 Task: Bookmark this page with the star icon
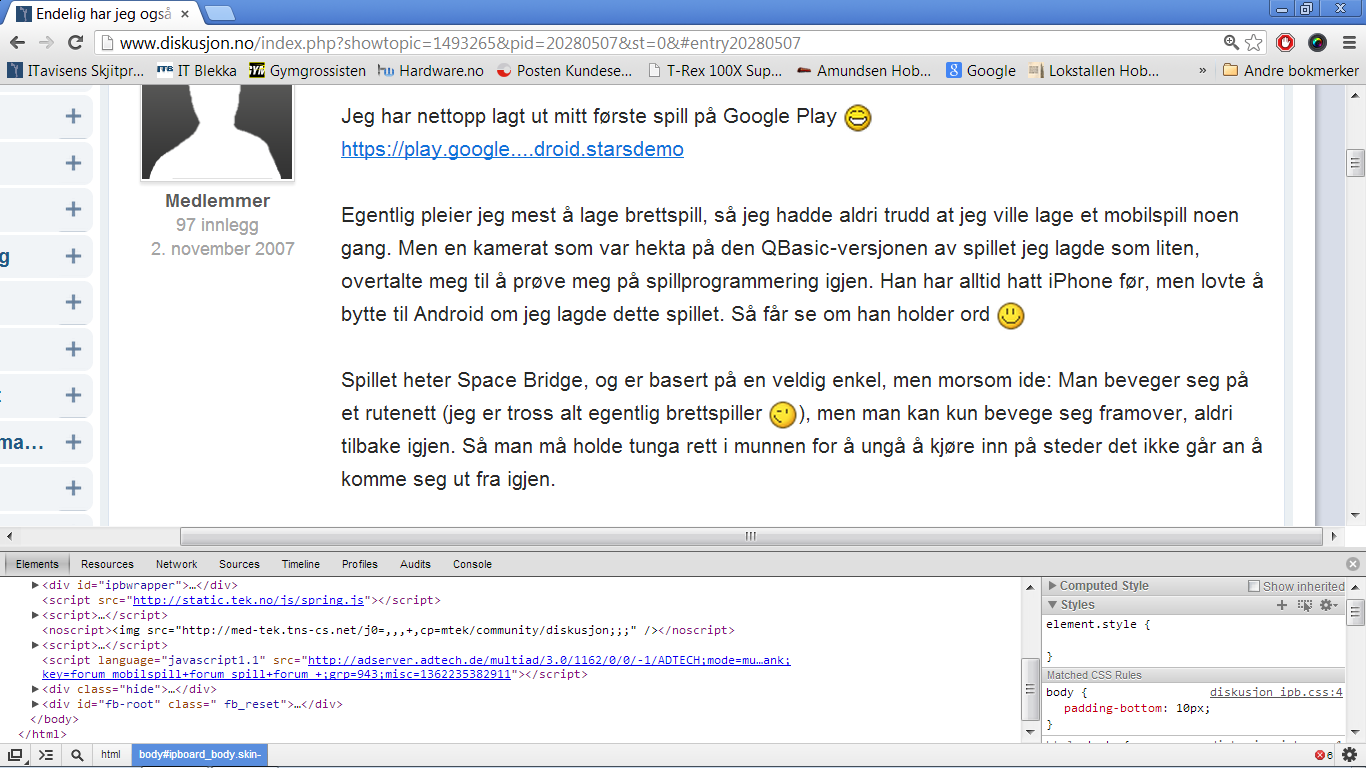1254,43
